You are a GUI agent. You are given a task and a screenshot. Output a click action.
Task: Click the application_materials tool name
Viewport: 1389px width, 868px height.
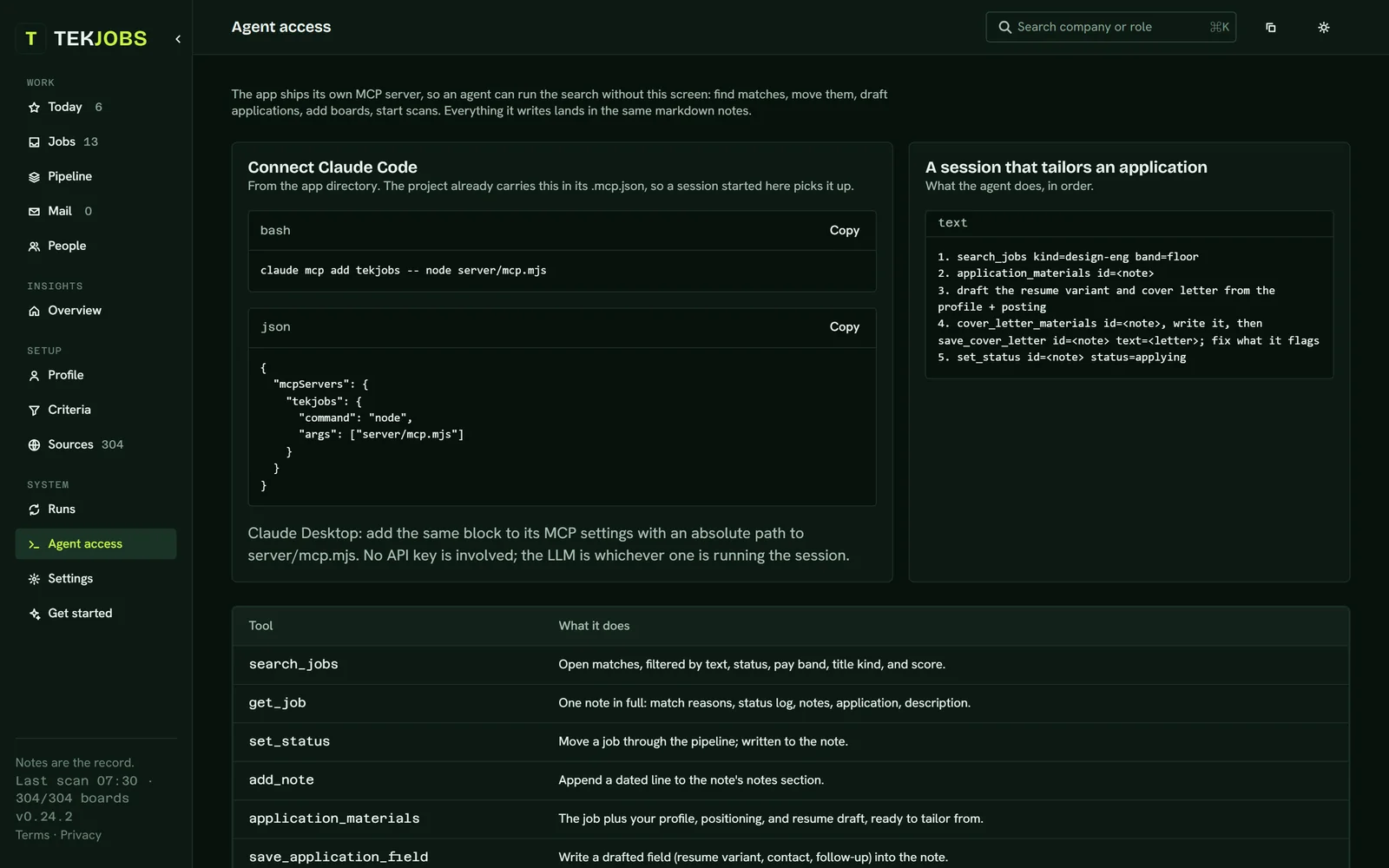click(x=334, y=819)
